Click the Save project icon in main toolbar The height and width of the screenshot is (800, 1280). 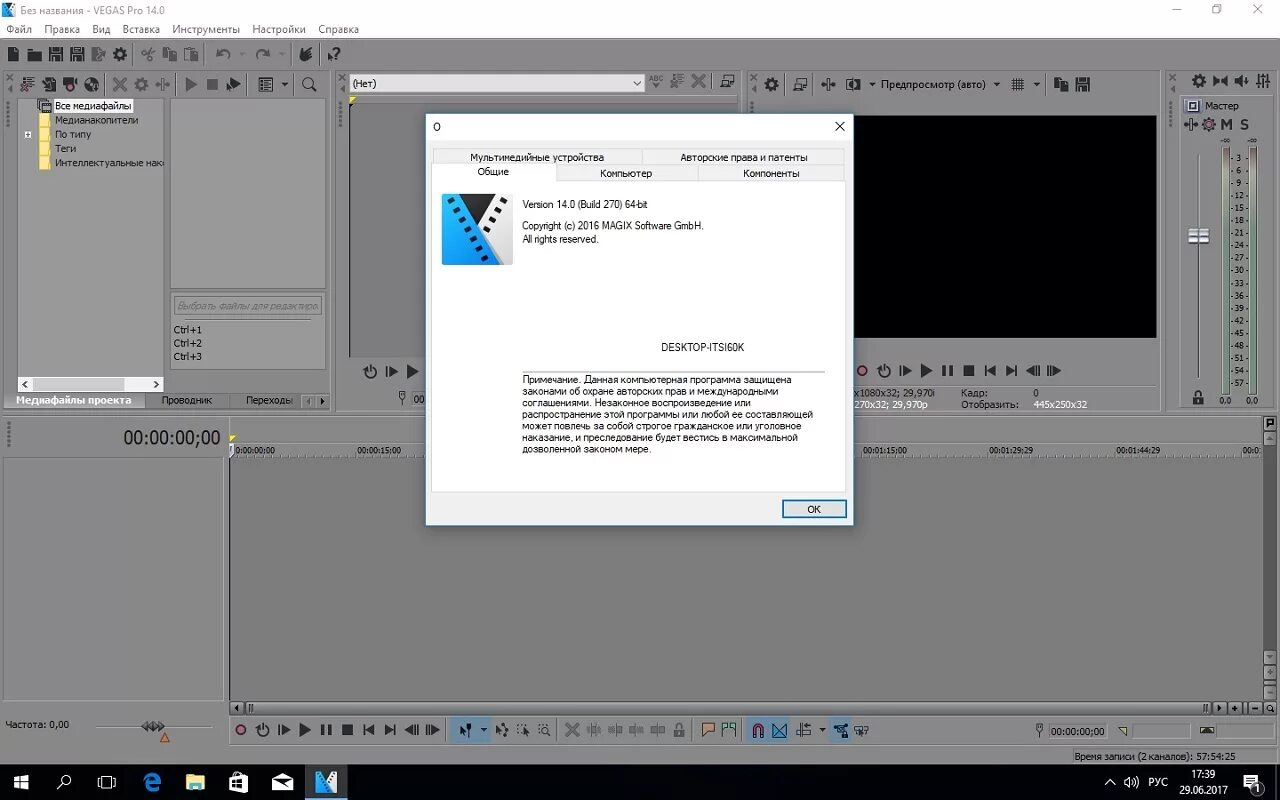pyautogui.click(x=56, y=55)
